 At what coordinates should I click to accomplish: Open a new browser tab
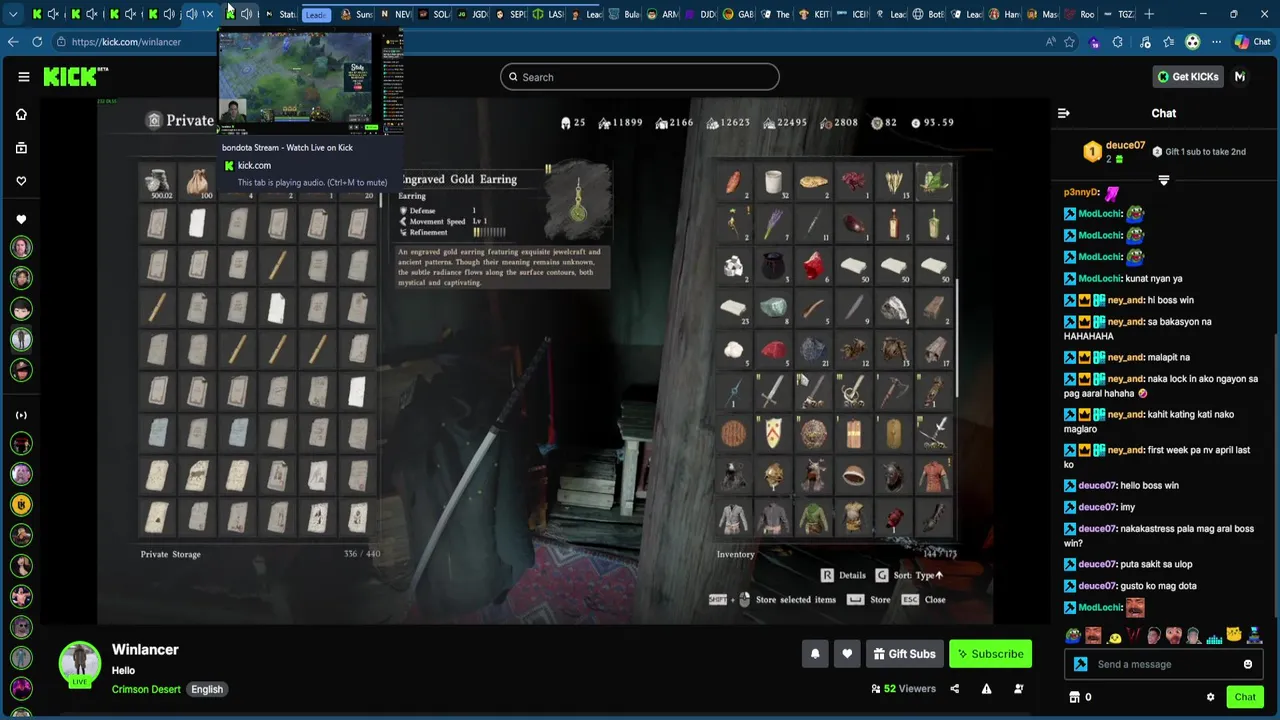[1149, 14]
